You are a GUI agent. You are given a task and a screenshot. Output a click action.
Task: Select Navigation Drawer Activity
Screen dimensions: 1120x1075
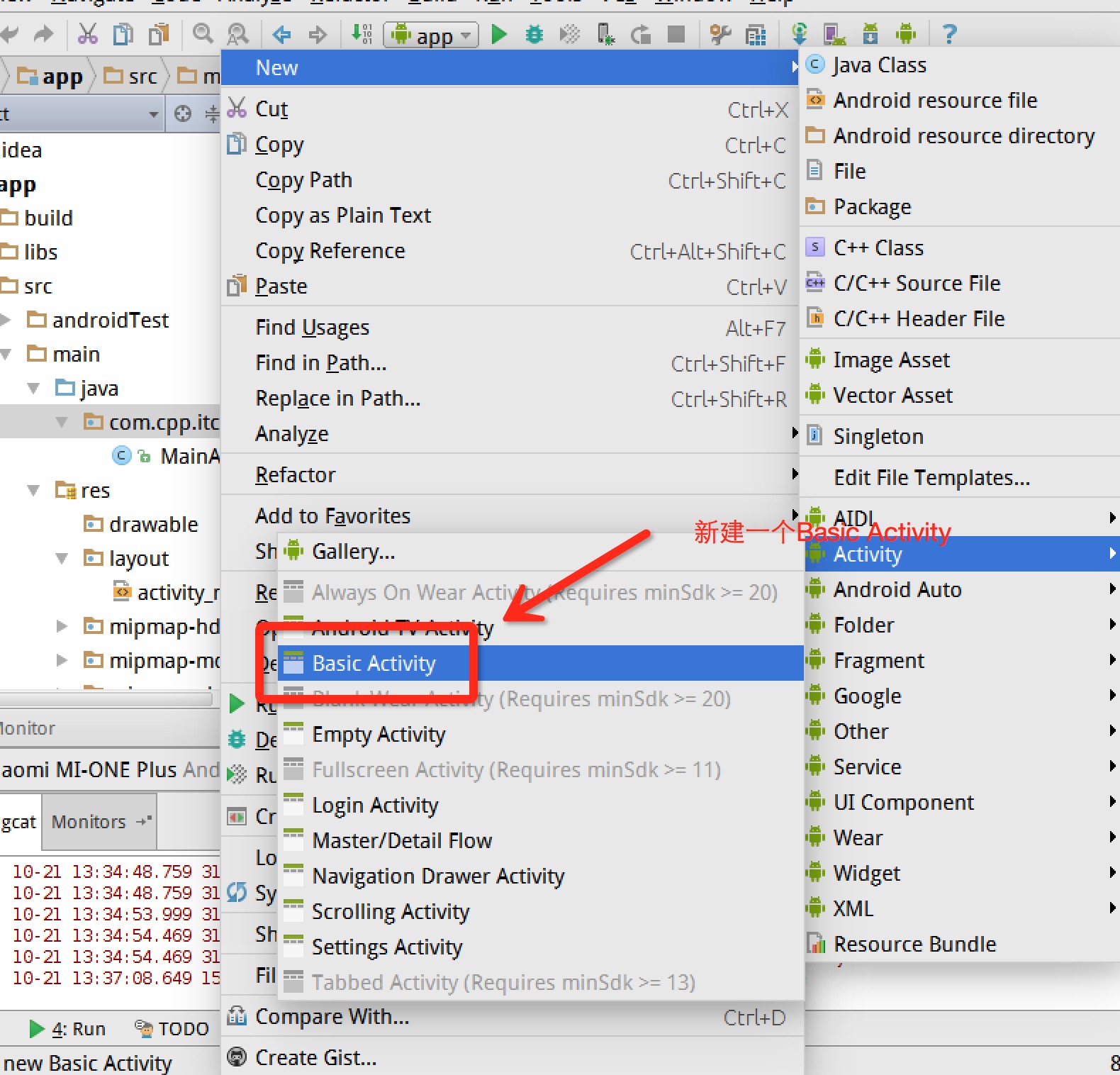point(540,876)
